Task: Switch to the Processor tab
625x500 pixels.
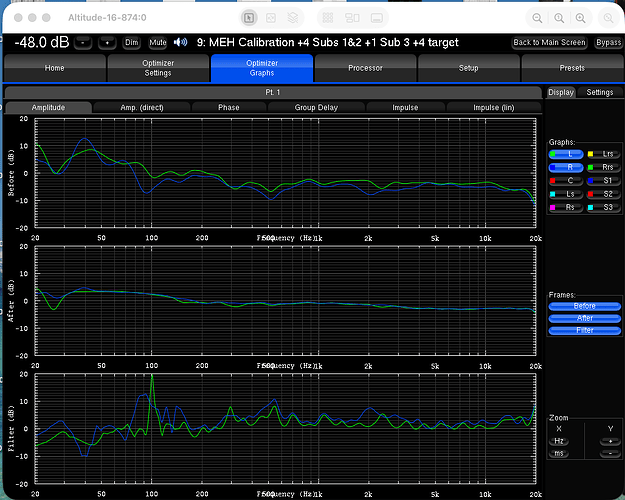Action: tap(365, 68)
